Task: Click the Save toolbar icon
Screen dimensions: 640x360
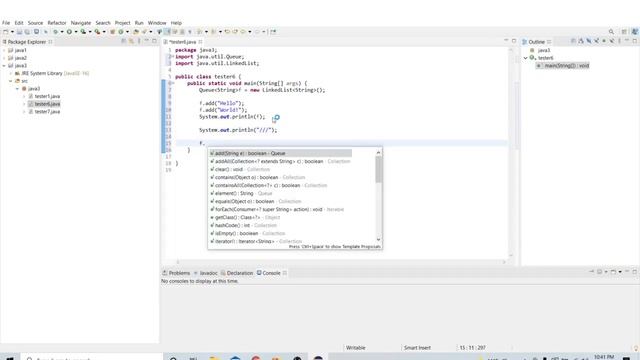Action: [x=19, y=32]
